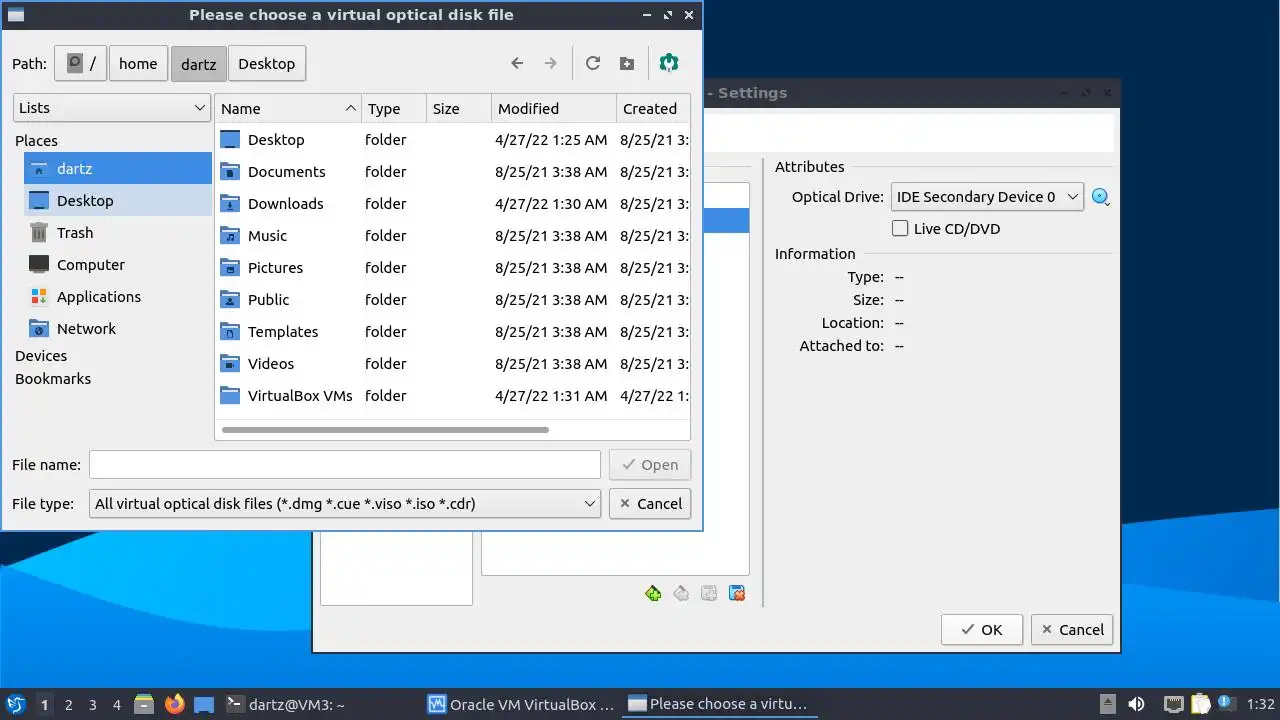
Task: Launch Firefox from the taskbar
Action: point(174,704)
